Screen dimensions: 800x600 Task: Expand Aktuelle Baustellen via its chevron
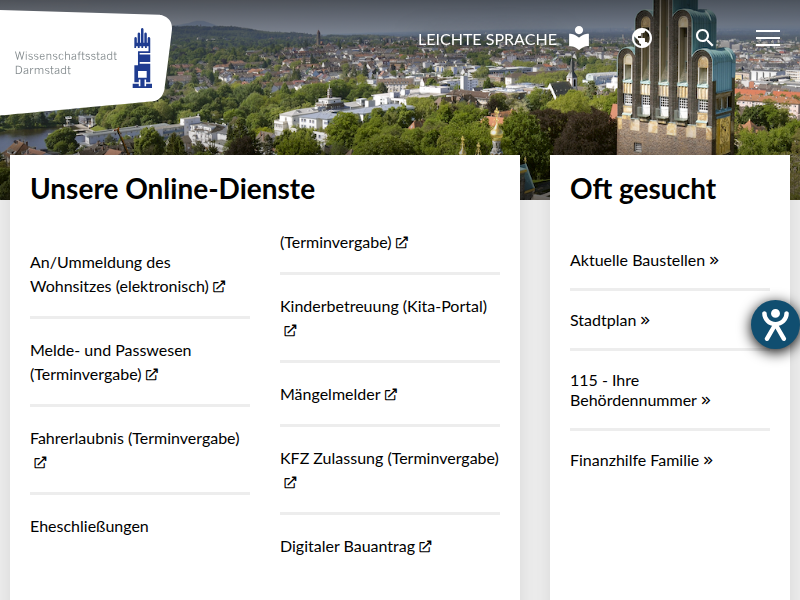point(713,260)
